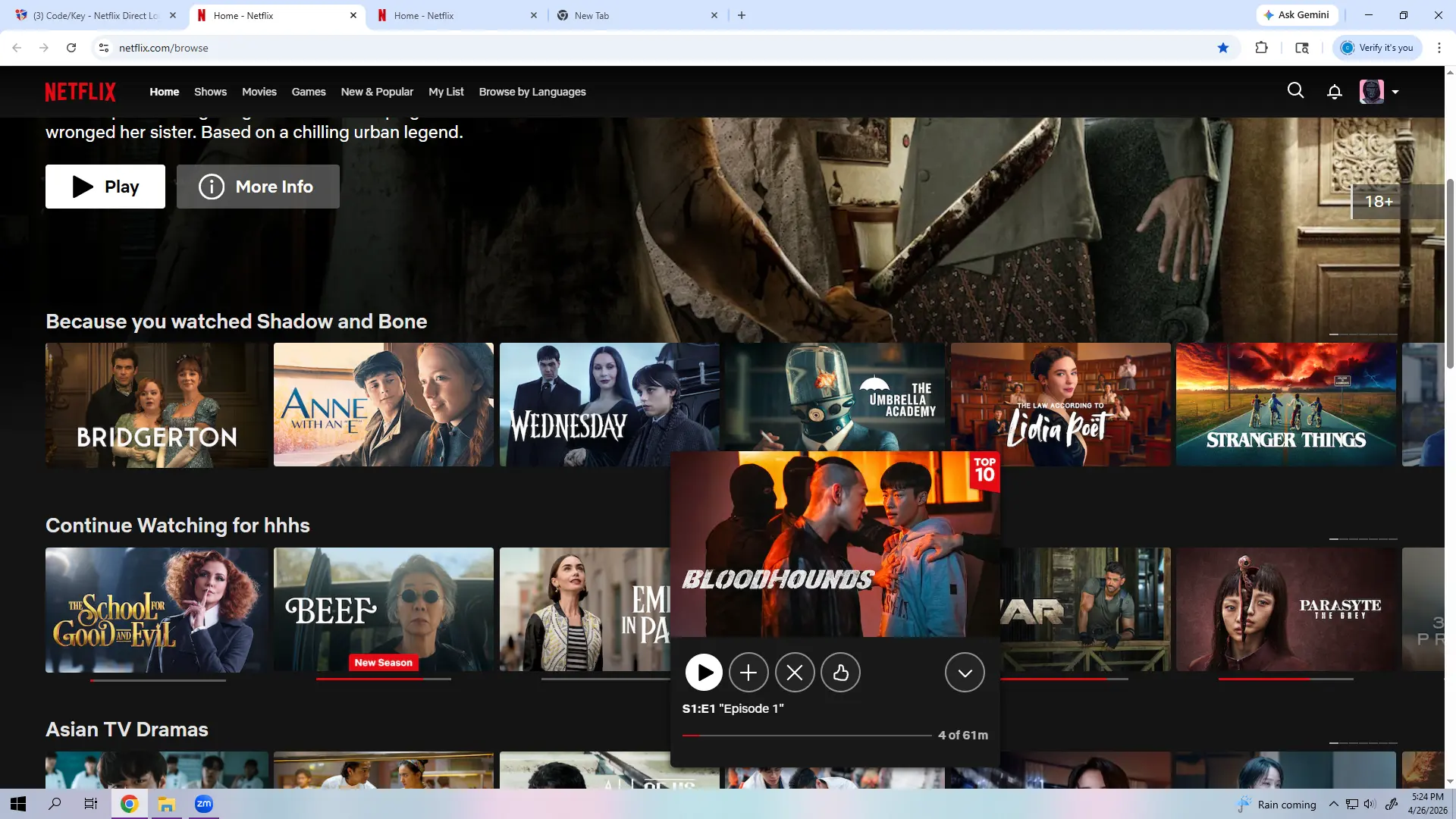
Task: Open Anne with an E thumbnail
Action: (x=384, y=405)
